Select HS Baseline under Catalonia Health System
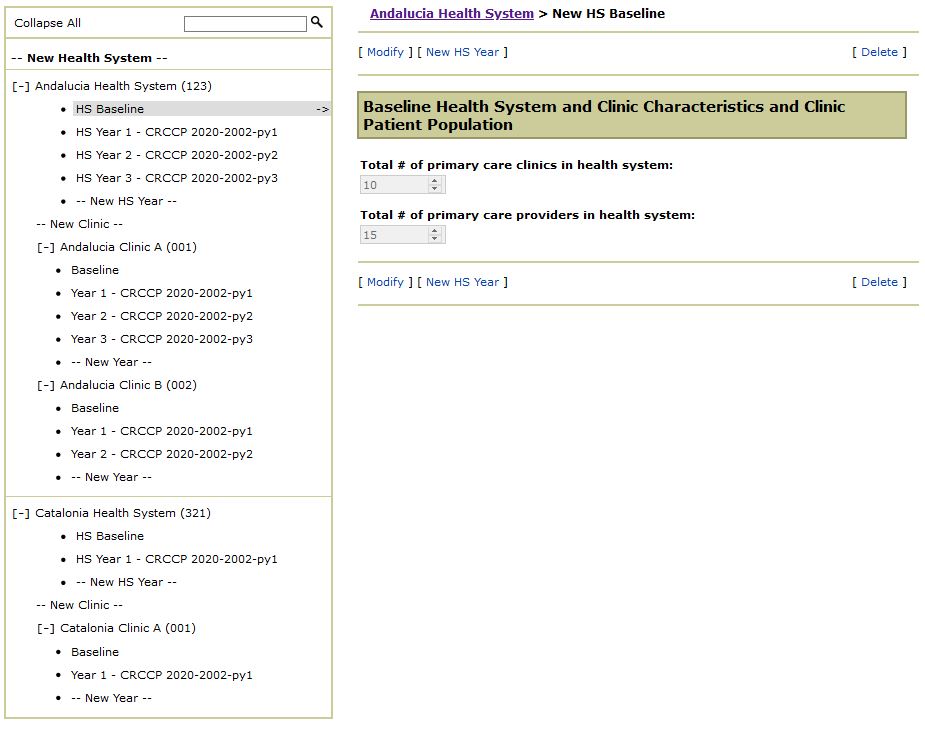 pos(110,536)
